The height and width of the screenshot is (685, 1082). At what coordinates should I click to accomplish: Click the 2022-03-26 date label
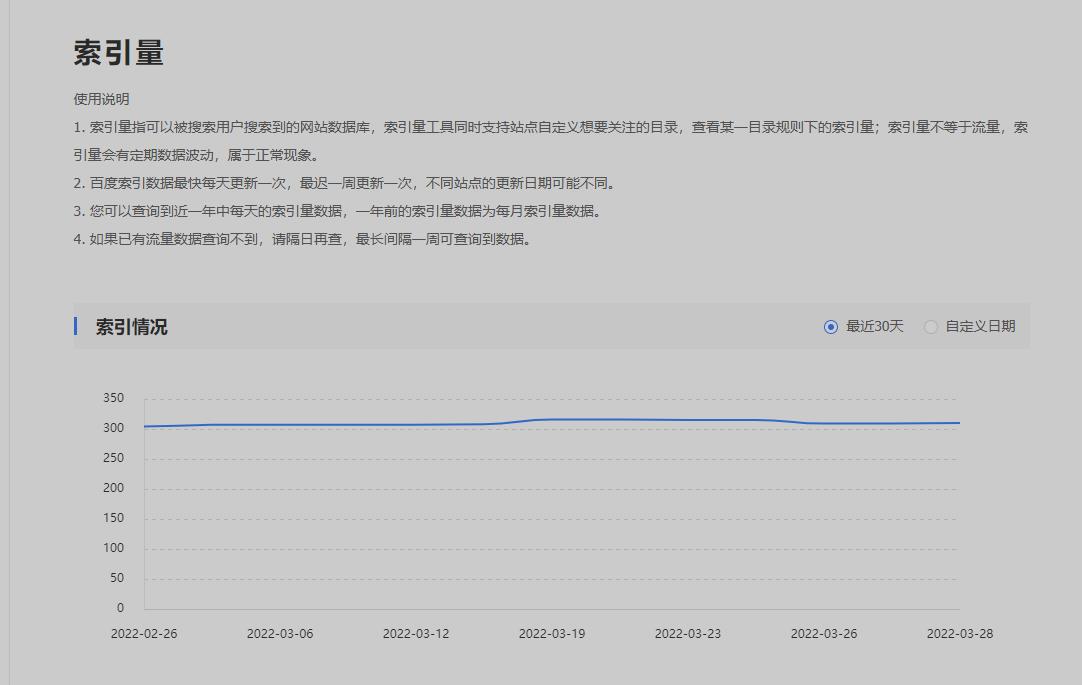tap(824, 633)
